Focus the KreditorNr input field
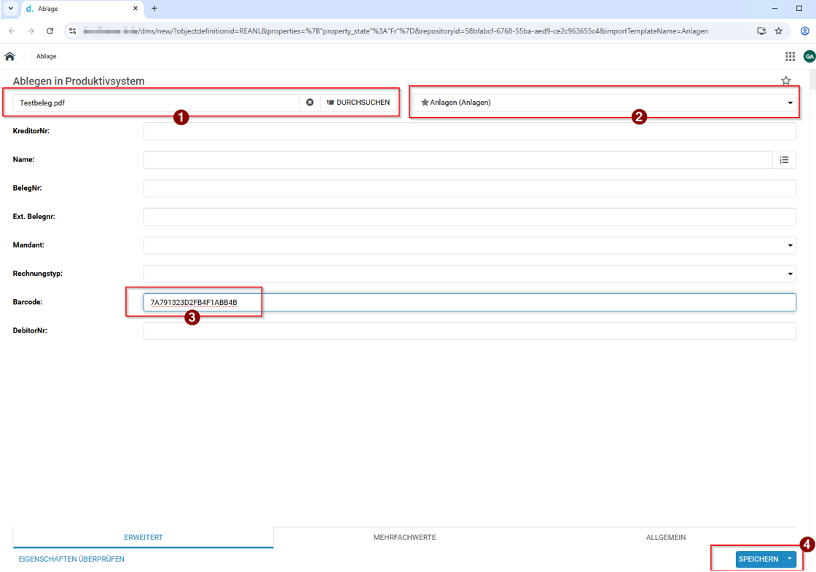Screen dimensions: 816x572 click(469, 131)
